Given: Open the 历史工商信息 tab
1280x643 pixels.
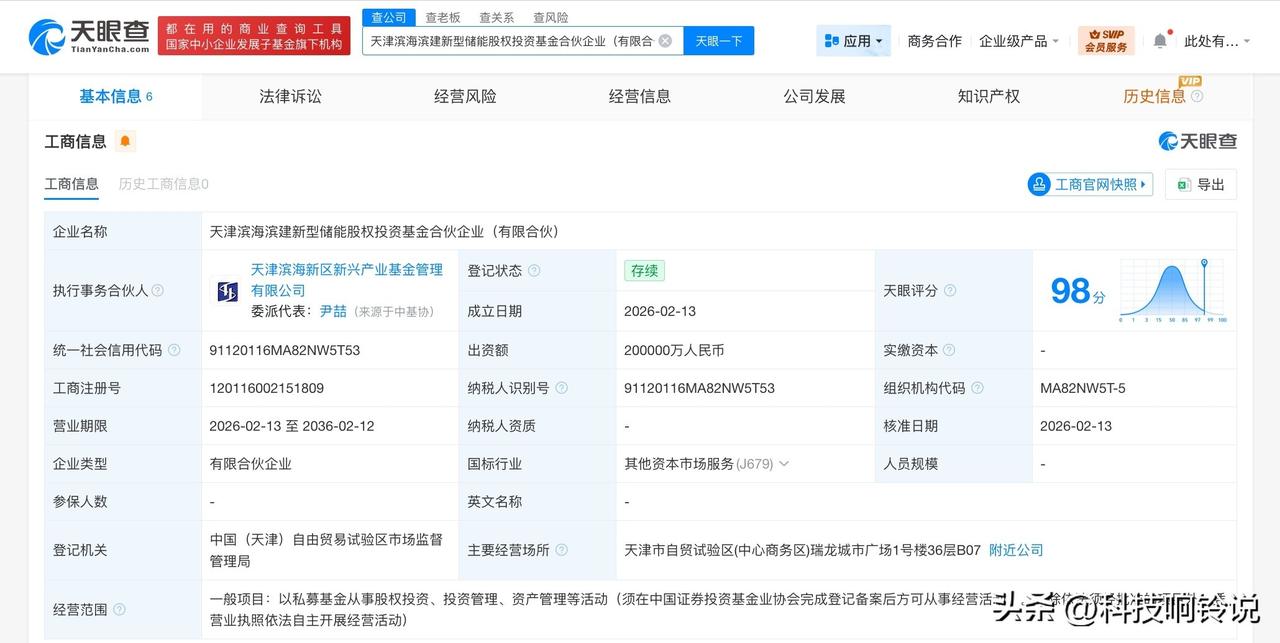Looking at the screenshot, I should click(161, 184).
